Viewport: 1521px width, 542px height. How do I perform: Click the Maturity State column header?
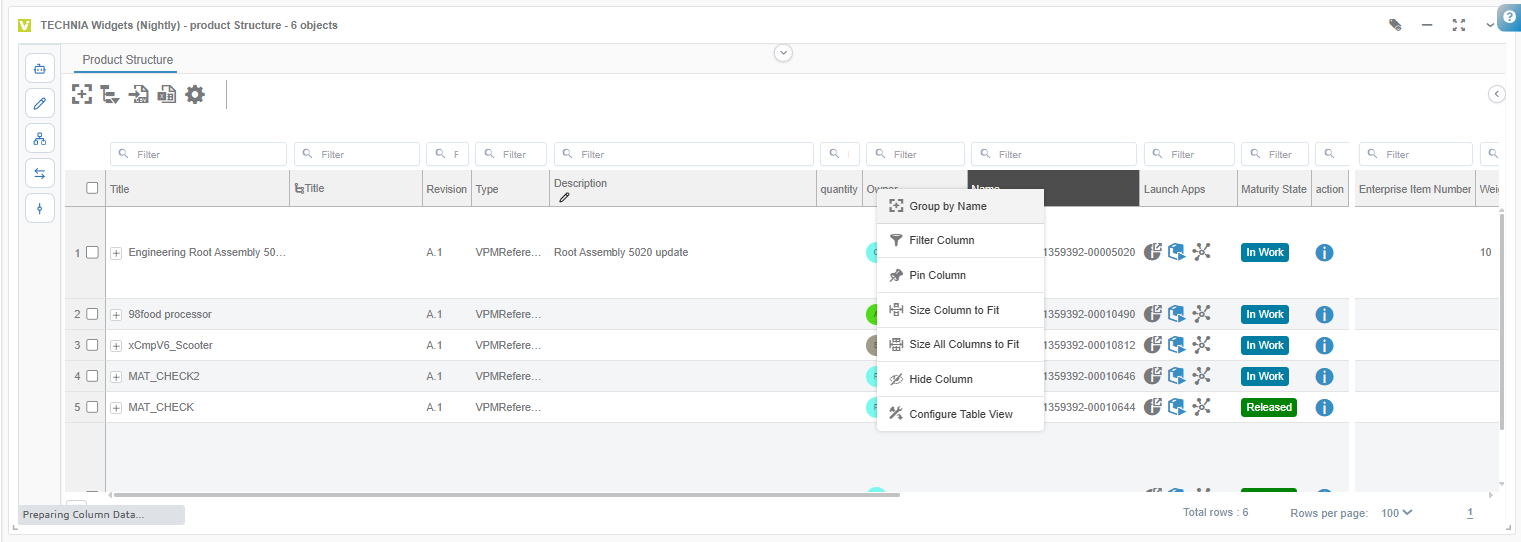pyautogui.click(x=1273, y=189)
